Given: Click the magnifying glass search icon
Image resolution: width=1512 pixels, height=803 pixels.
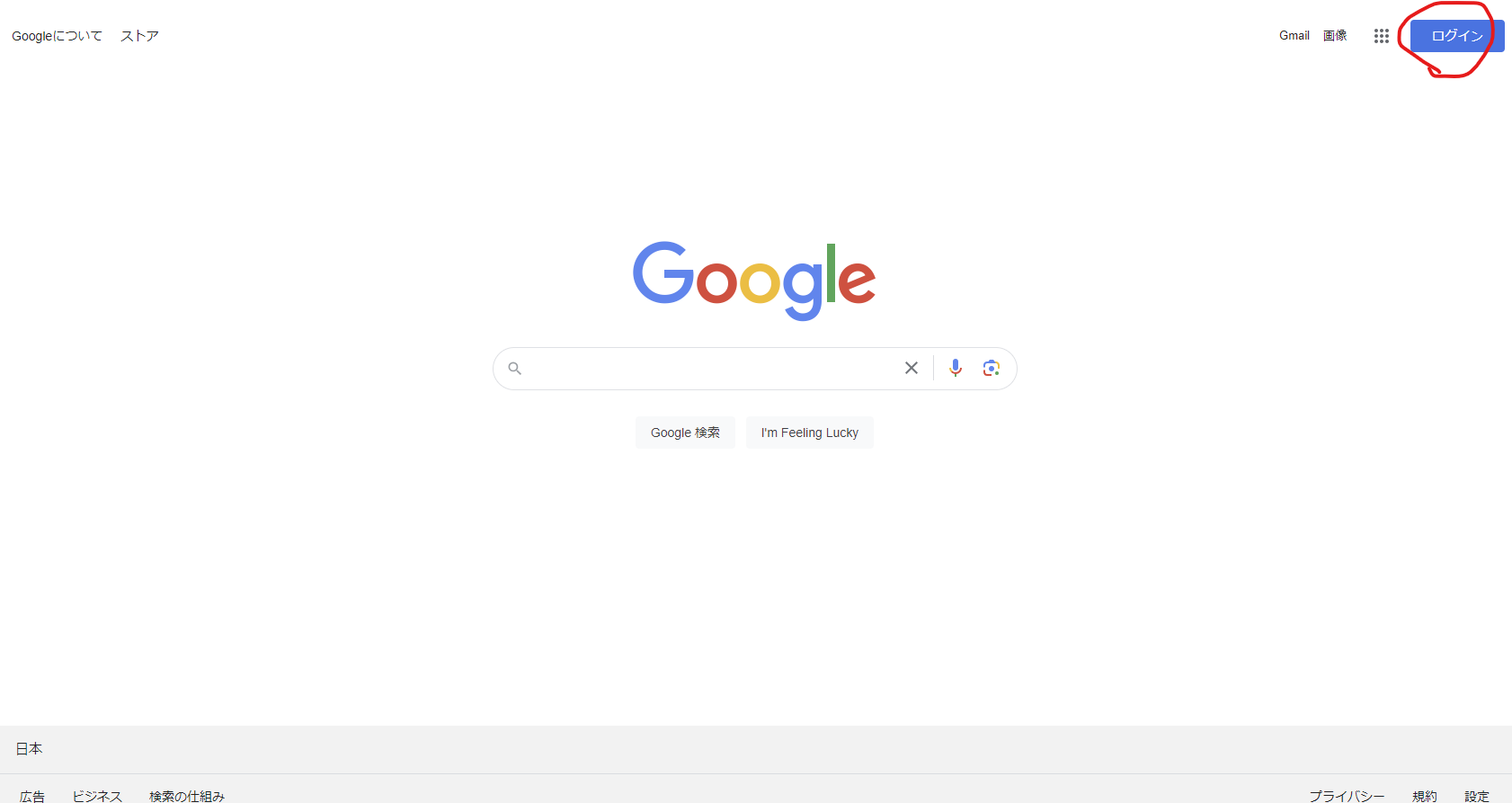Looking at the screenshot, I should tap(515, 368).
